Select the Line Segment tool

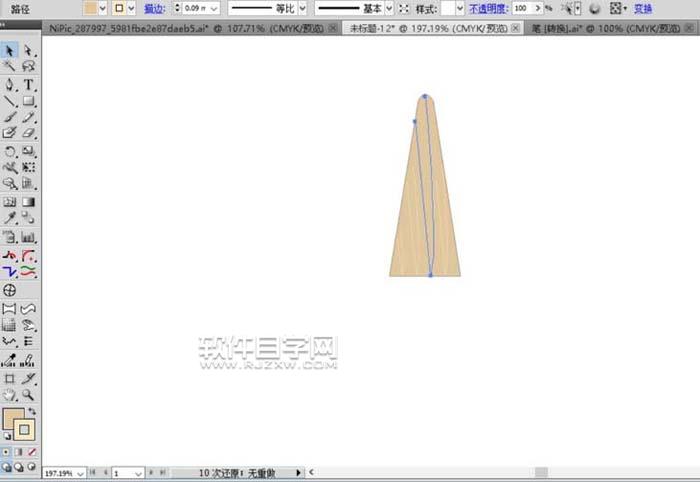coord(9,101)
